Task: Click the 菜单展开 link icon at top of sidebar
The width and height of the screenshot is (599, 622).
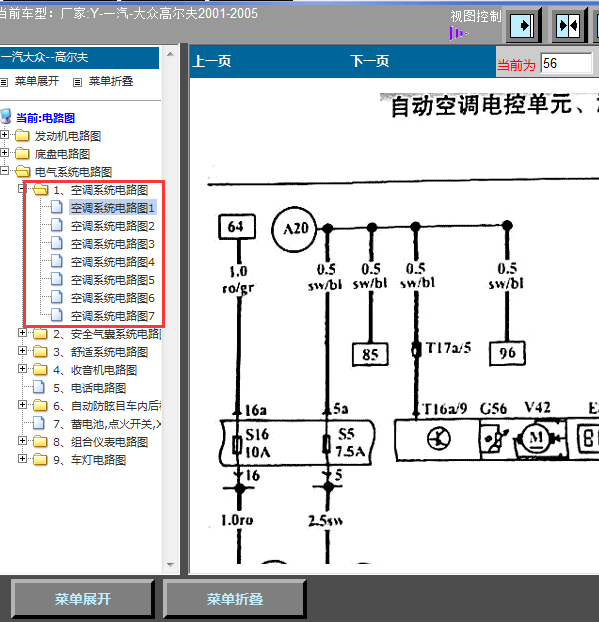Action: tap(4, 82)
